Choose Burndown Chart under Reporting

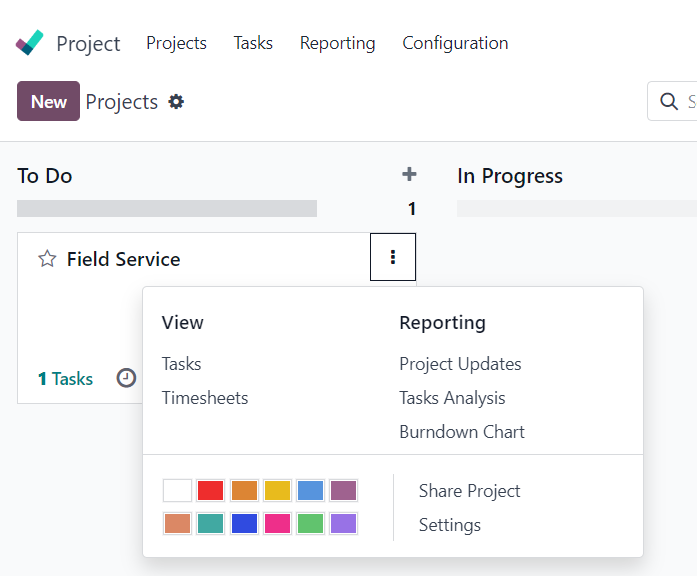(x=462, y=432)
